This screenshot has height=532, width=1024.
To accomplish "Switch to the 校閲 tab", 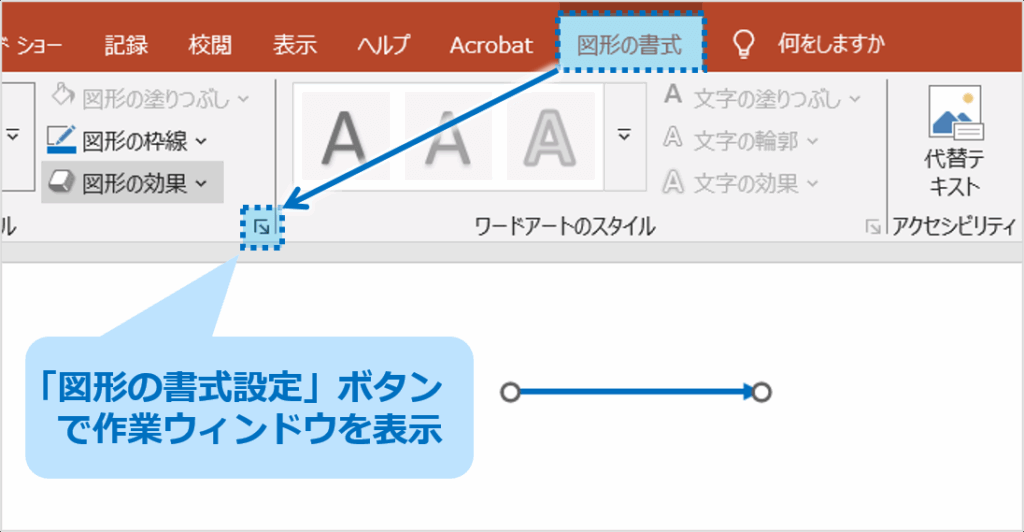I will [210, 45].
